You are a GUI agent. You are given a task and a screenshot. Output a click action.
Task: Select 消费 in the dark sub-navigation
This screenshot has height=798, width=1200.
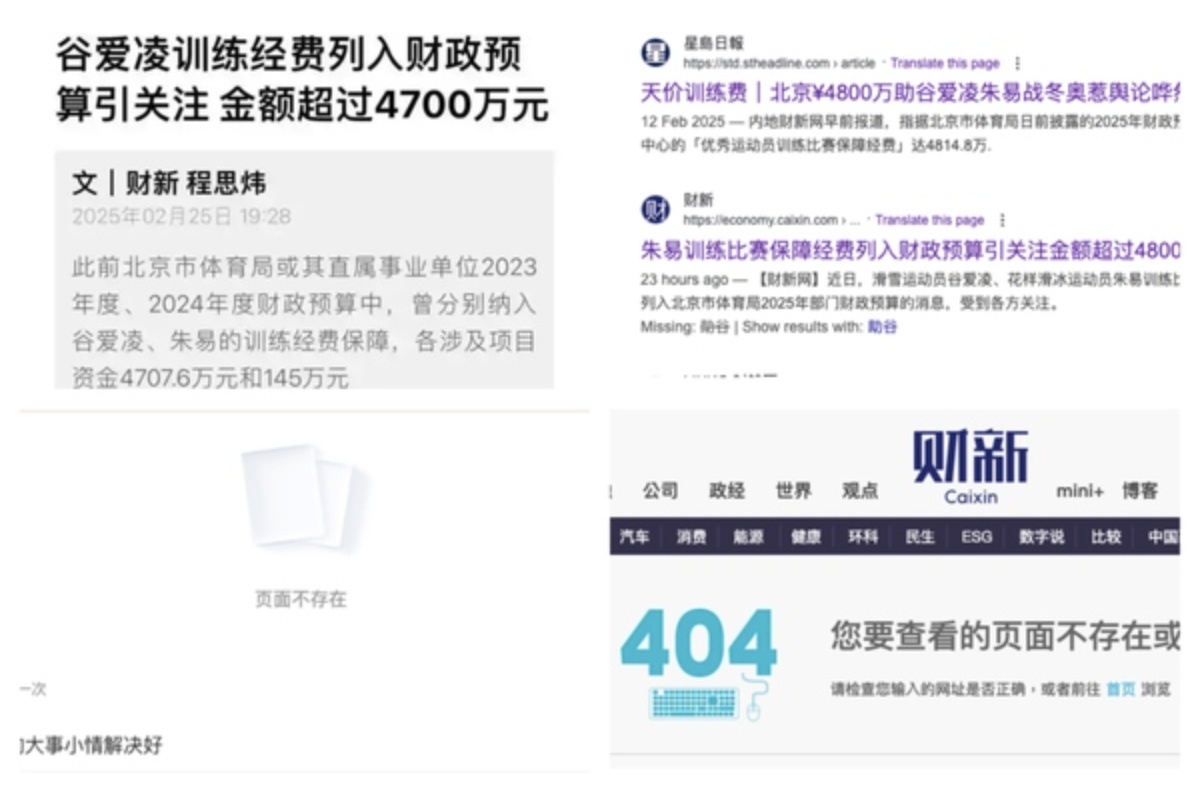tap(691, 537)
